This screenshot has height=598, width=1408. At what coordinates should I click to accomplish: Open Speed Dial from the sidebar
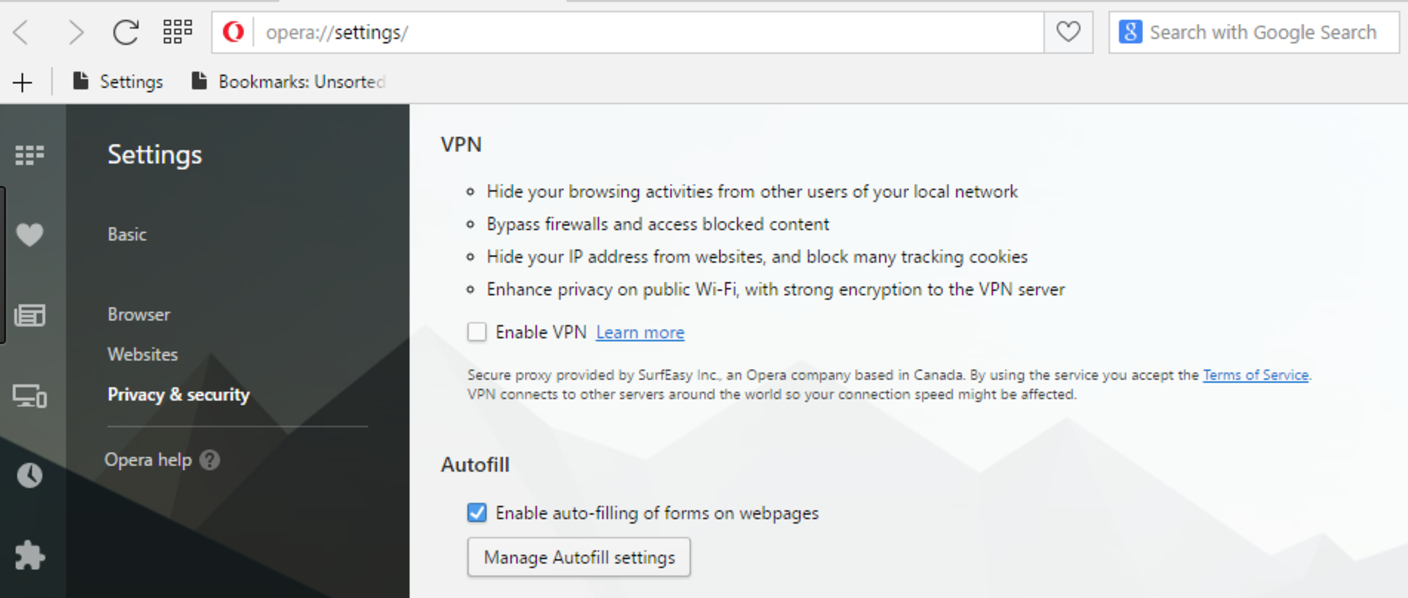coord(29,155)
